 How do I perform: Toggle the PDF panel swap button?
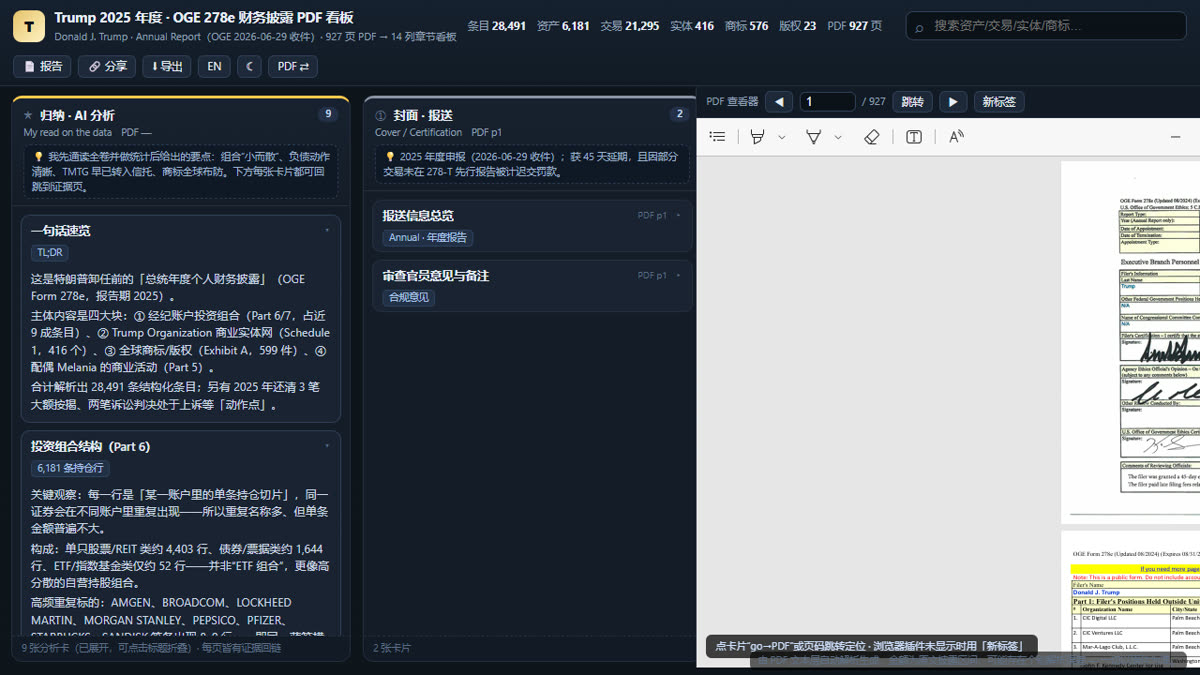coord(293,67)
